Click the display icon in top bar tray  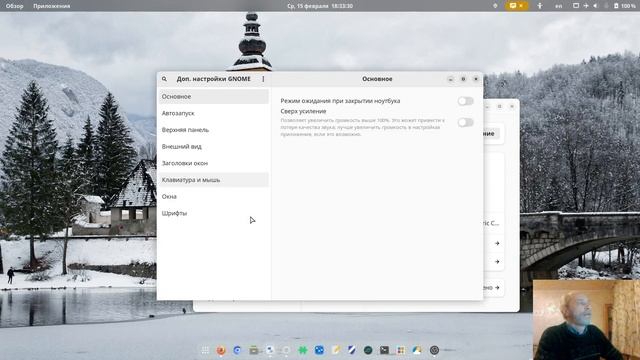[576, 6]
